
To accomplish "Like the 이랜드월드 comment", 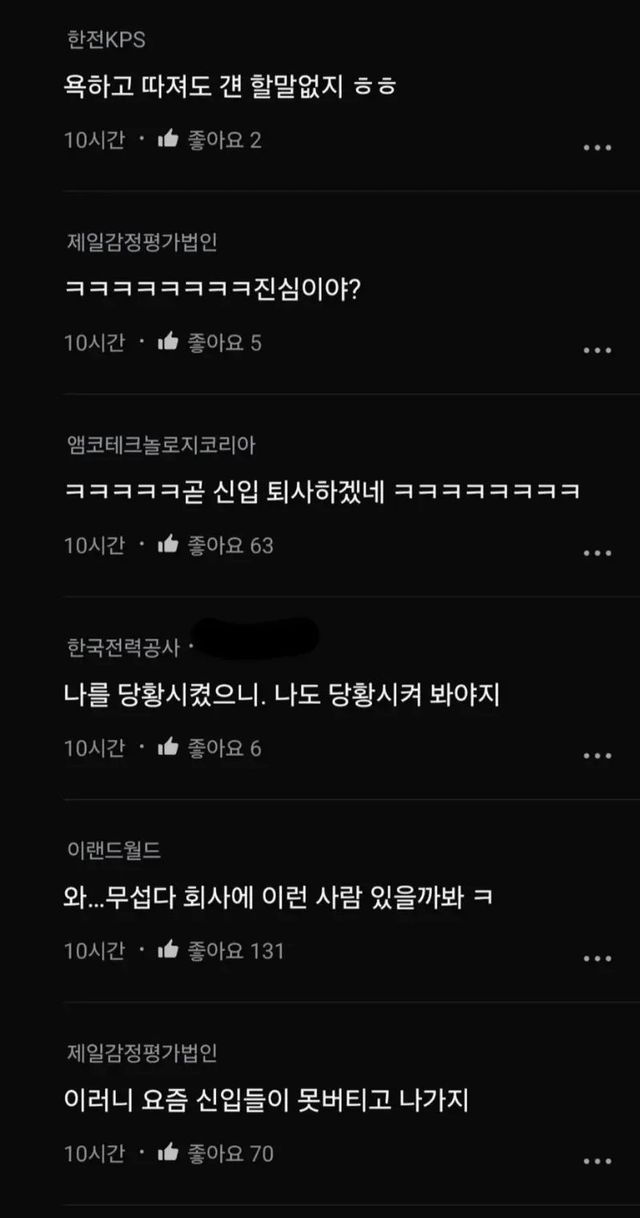I will tap(168, 950).
